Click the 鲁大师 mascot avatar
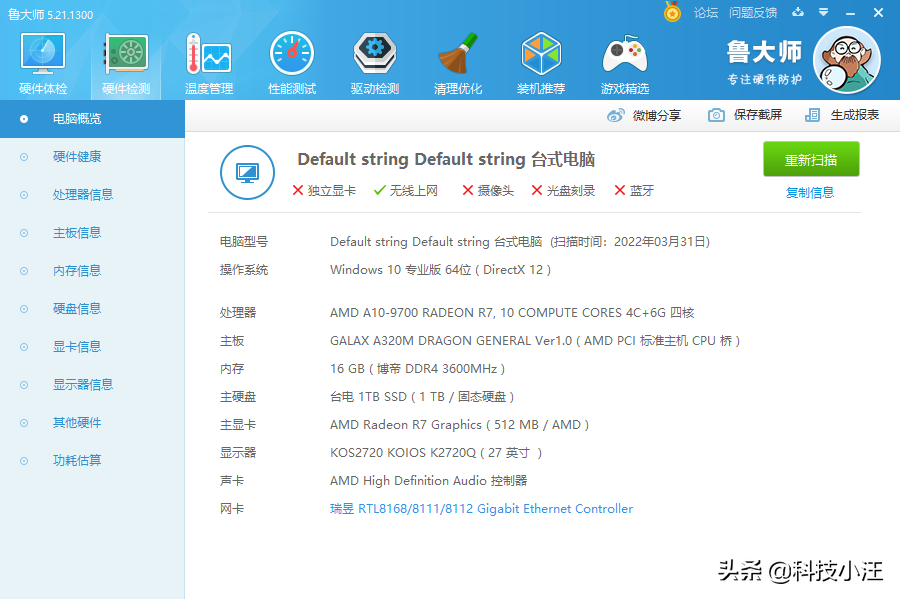Screen dimensions: 900x599 (847, 60)
